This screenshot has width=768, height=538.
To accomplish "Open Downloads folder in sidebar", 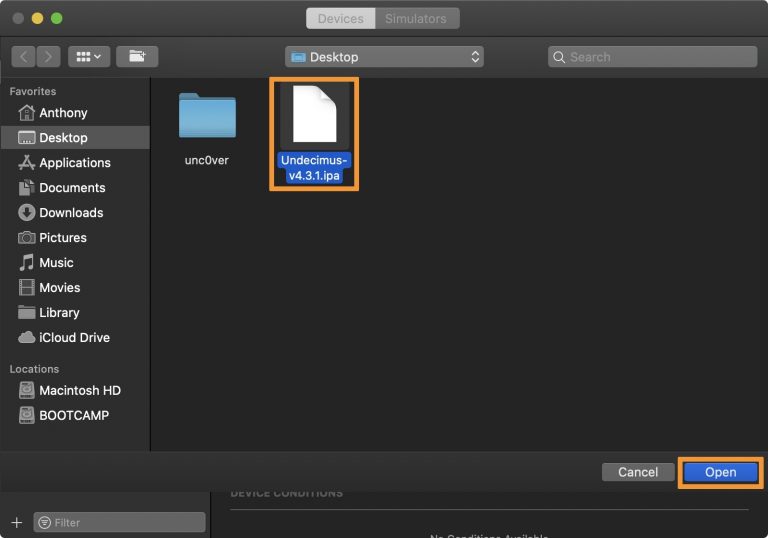I will pyautogui.click(x=75, y=213).
